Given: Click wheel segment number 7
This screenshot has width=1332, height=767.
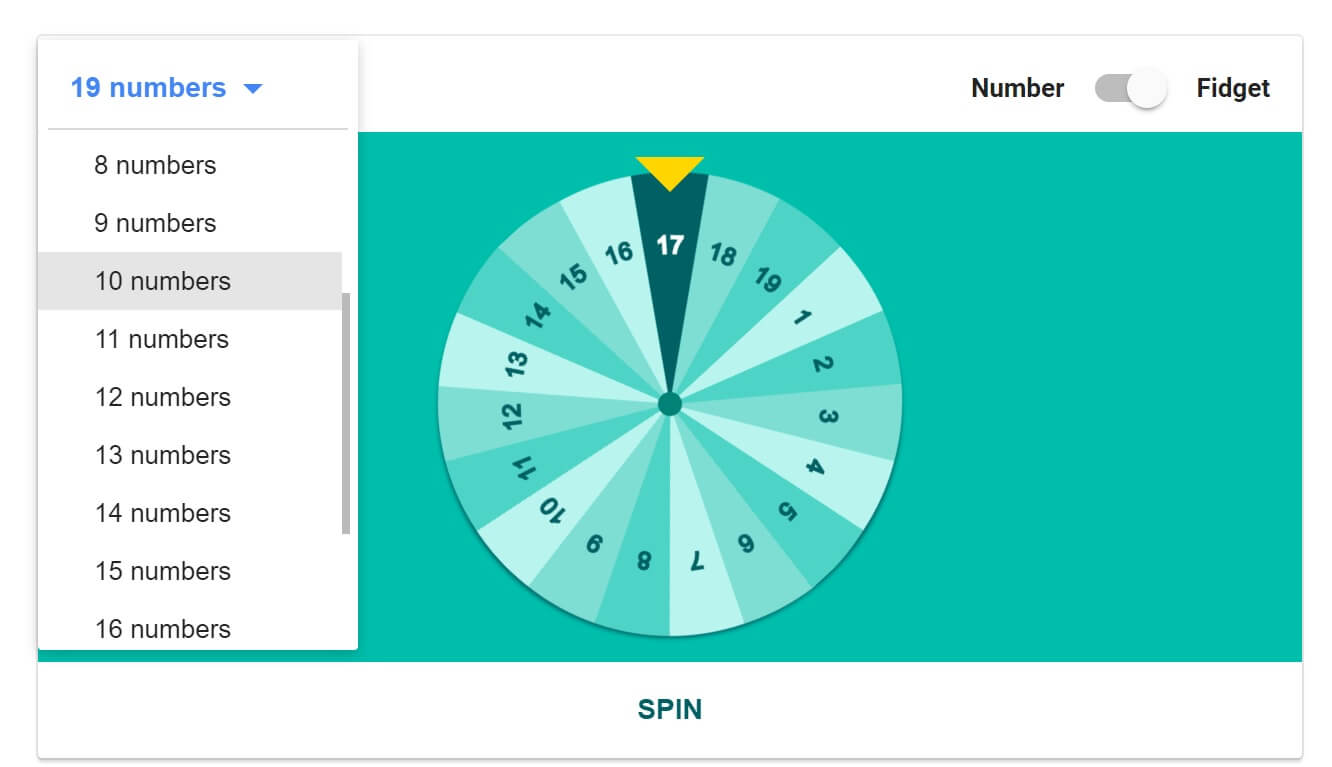Looking at the screenshot, I should click(x=696, y=562).
